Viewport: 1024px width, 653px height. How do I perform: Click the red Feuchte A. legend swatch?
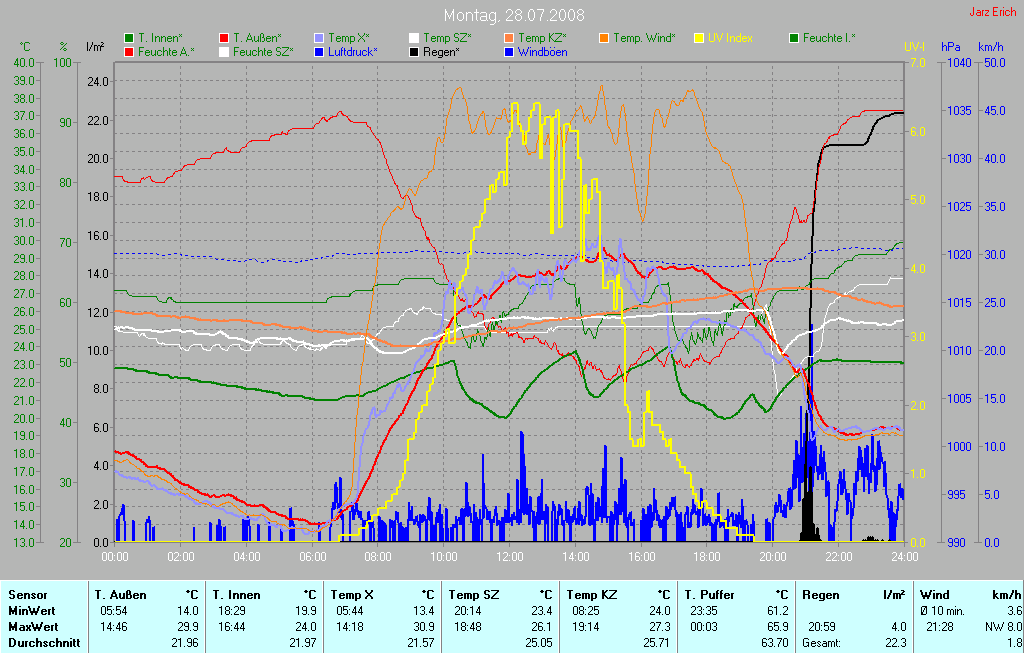pos(129,52)
